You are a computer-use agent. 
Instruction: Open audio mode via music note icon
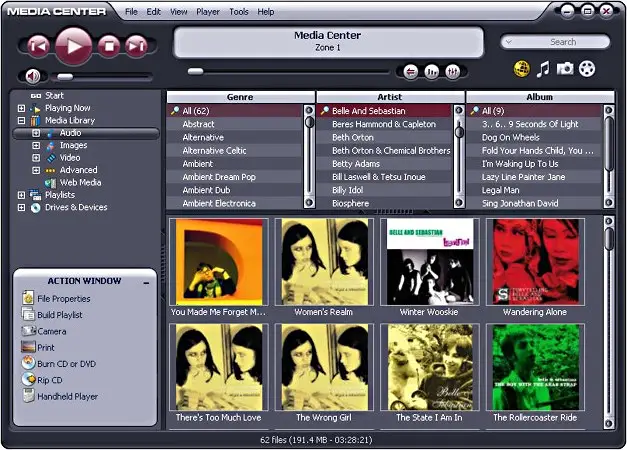tap(543, 69)
